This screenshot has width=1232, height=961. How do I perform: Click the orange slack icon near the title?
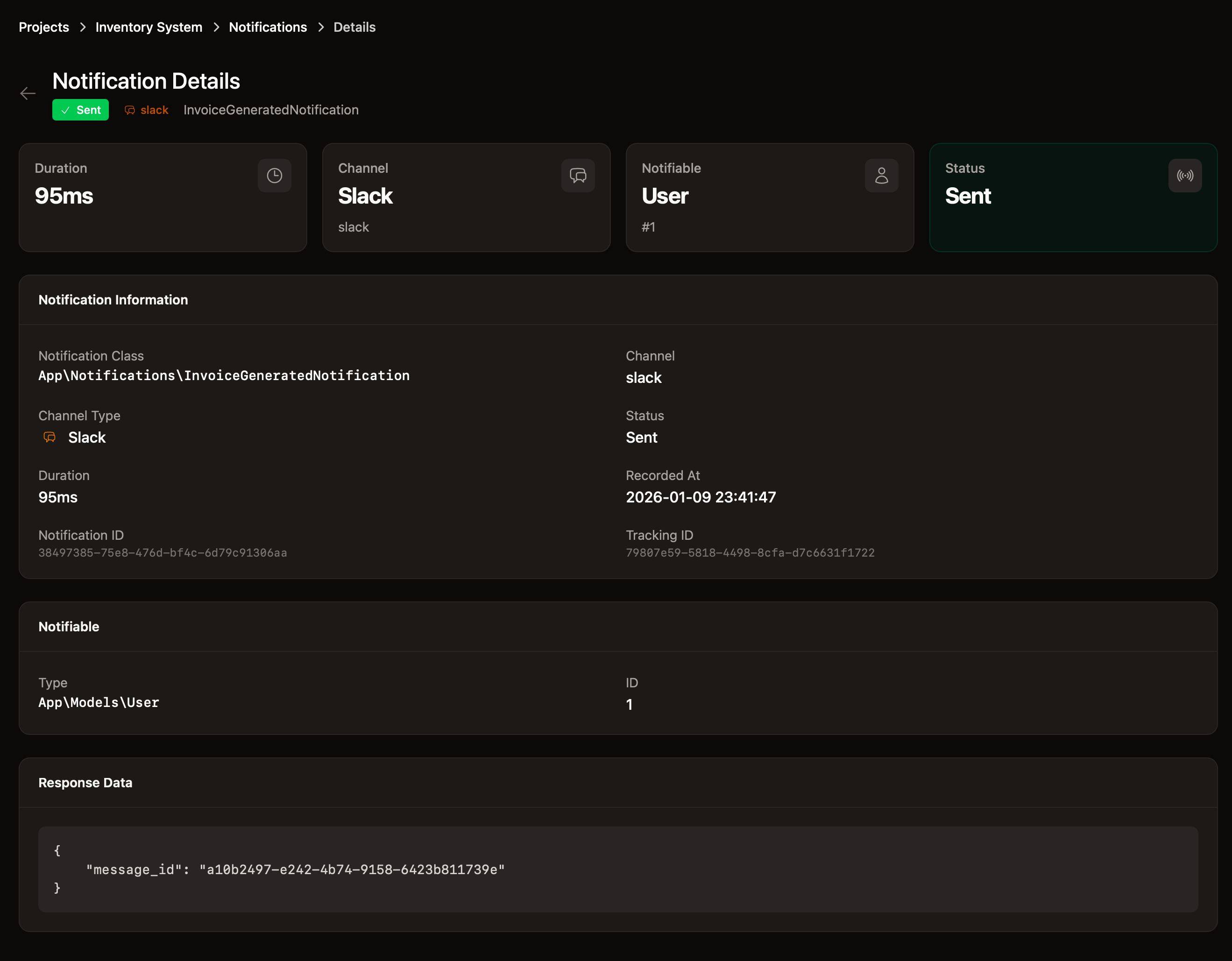click(129, 110)
